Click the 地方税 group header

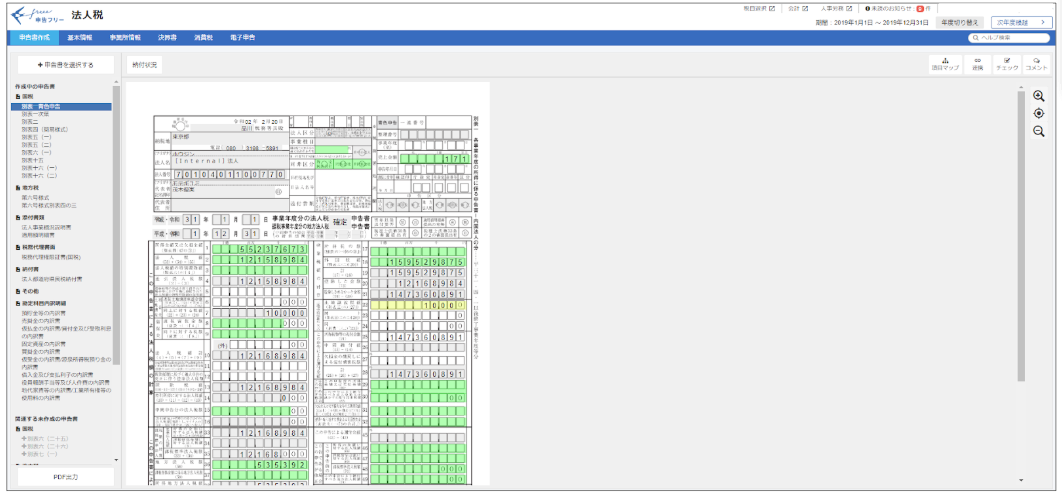coord(27,186)
